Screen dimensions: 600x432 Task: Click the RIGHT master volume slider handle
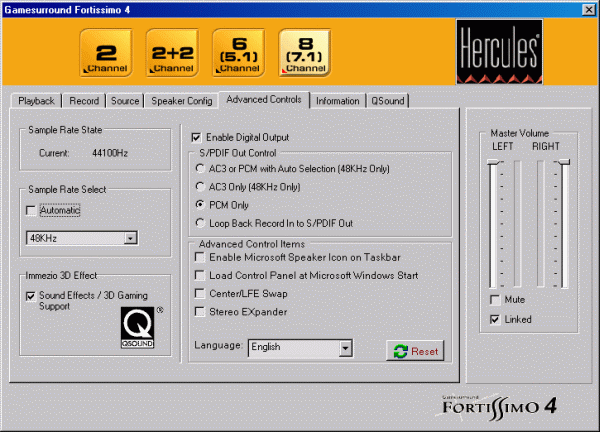pos(564,162)
